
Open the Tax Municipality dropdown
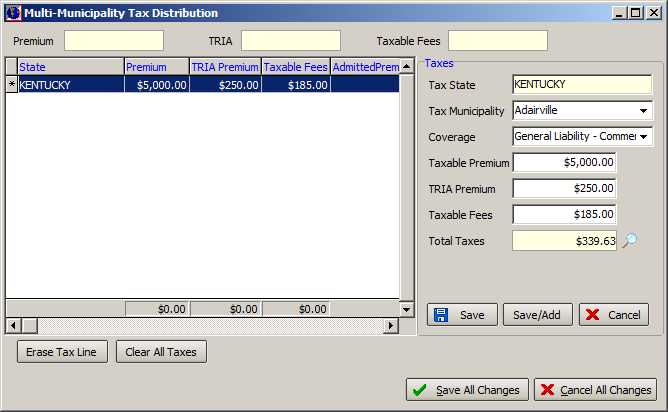pos(642,110)
